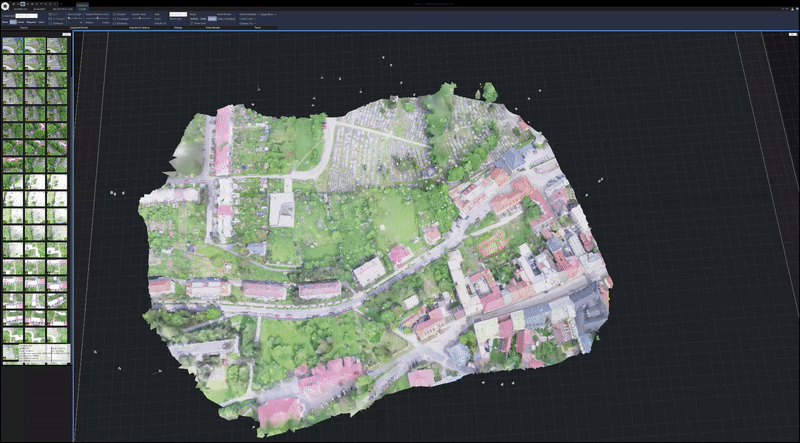Click the None button in the Scene group
The height and width of the screenshot is (443, 800).
[x=6, y=20]
